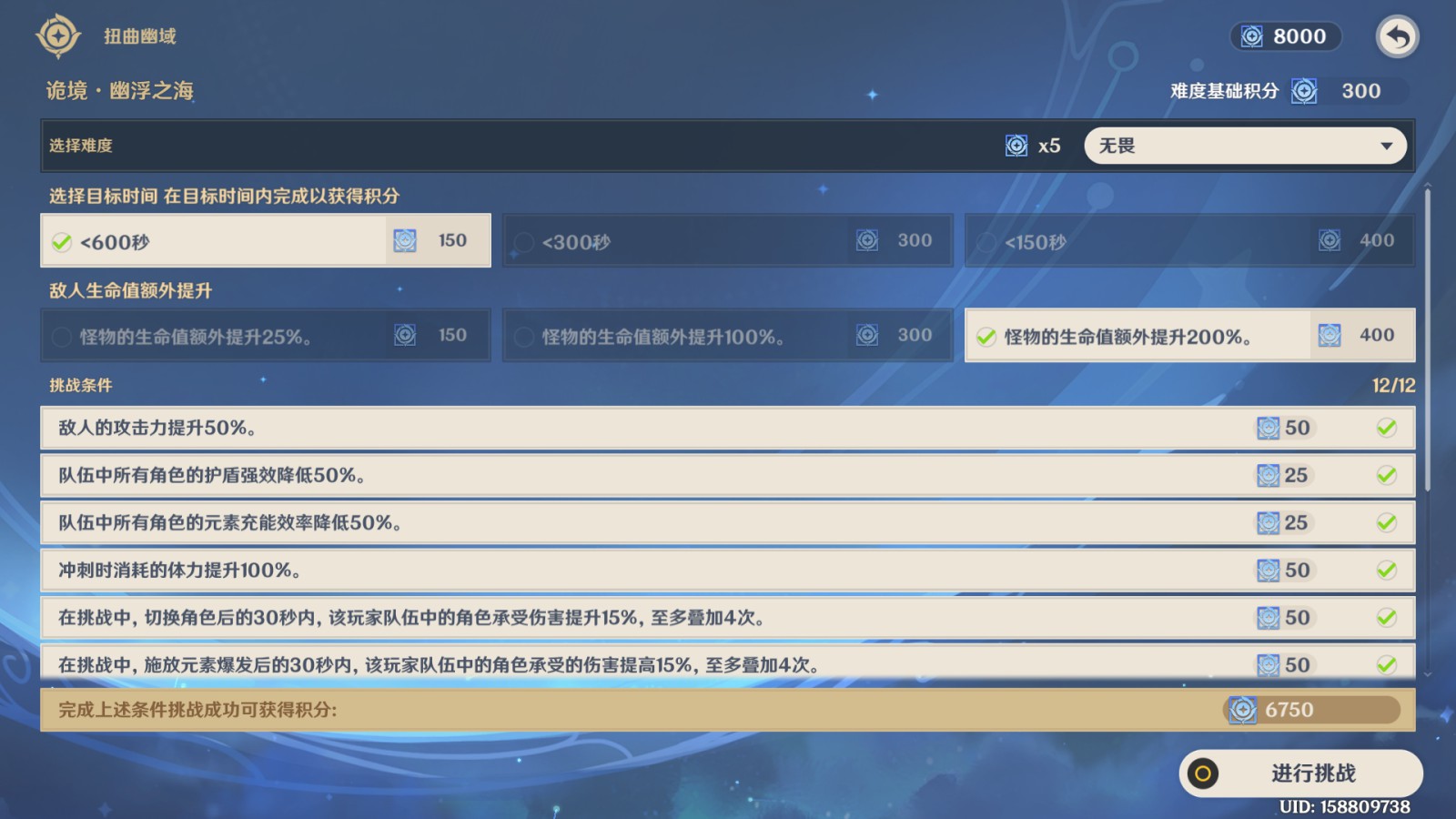The image size is (1456, 819).
Task: Select the <300秒 target time option
Action: click(x=728, y=240)
